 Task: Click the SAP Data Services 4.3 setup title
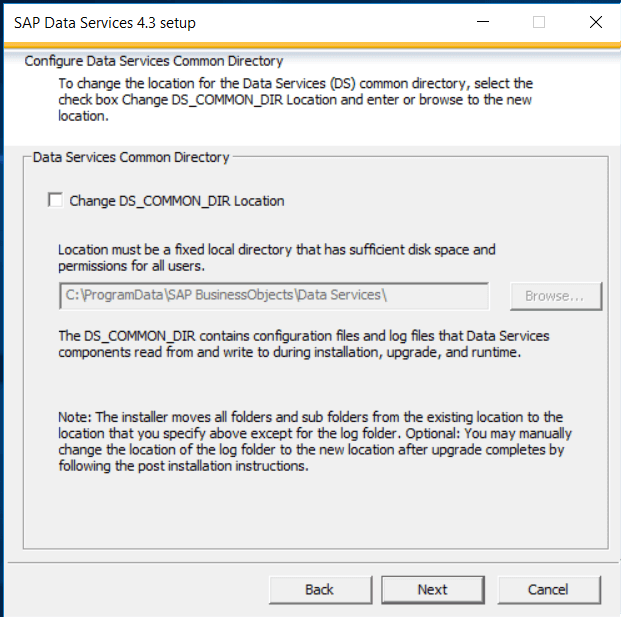coord(105,23)
